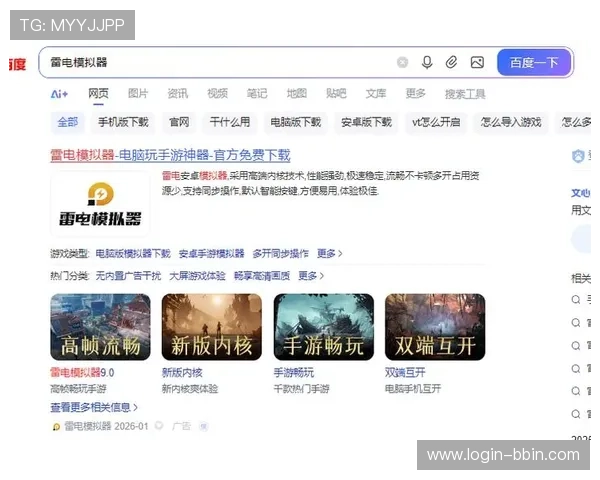
Task: Filter by 手机版下载 chip
Action: (x=123, y=122)
